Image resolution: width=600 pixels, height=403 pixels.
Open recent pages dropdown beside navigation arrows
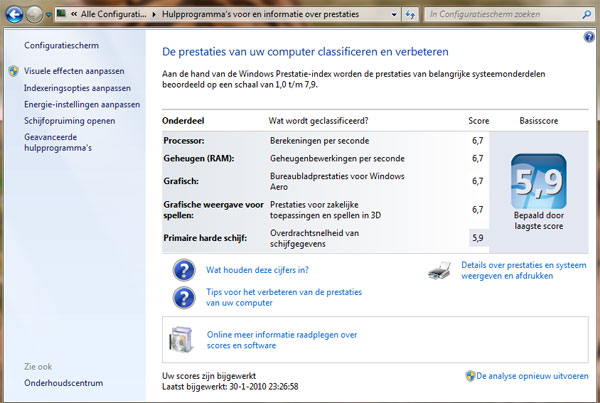pos(48,15)
